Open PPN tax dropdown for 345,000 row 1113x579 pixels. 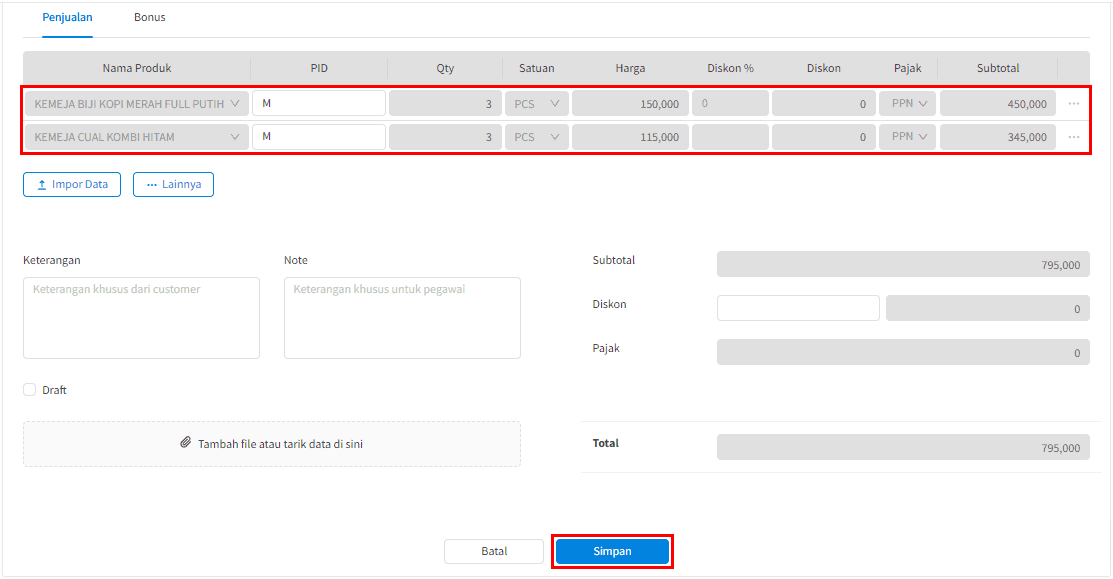click(908, 137)
